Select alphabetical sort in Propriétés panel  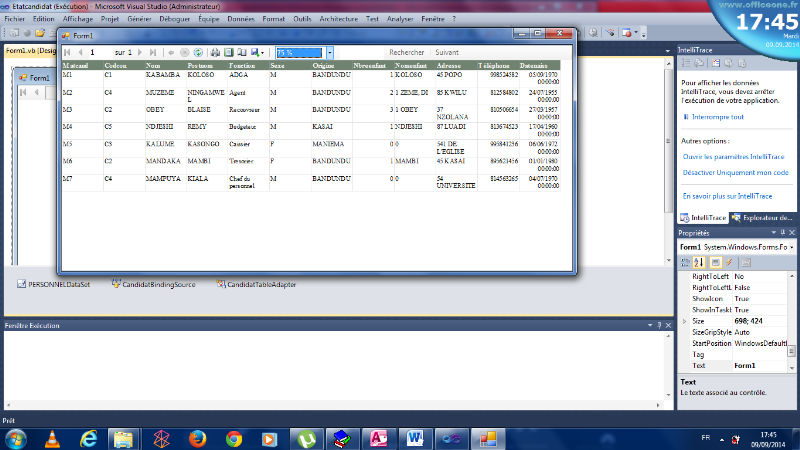pyautogui.click(x=699, y=262)
